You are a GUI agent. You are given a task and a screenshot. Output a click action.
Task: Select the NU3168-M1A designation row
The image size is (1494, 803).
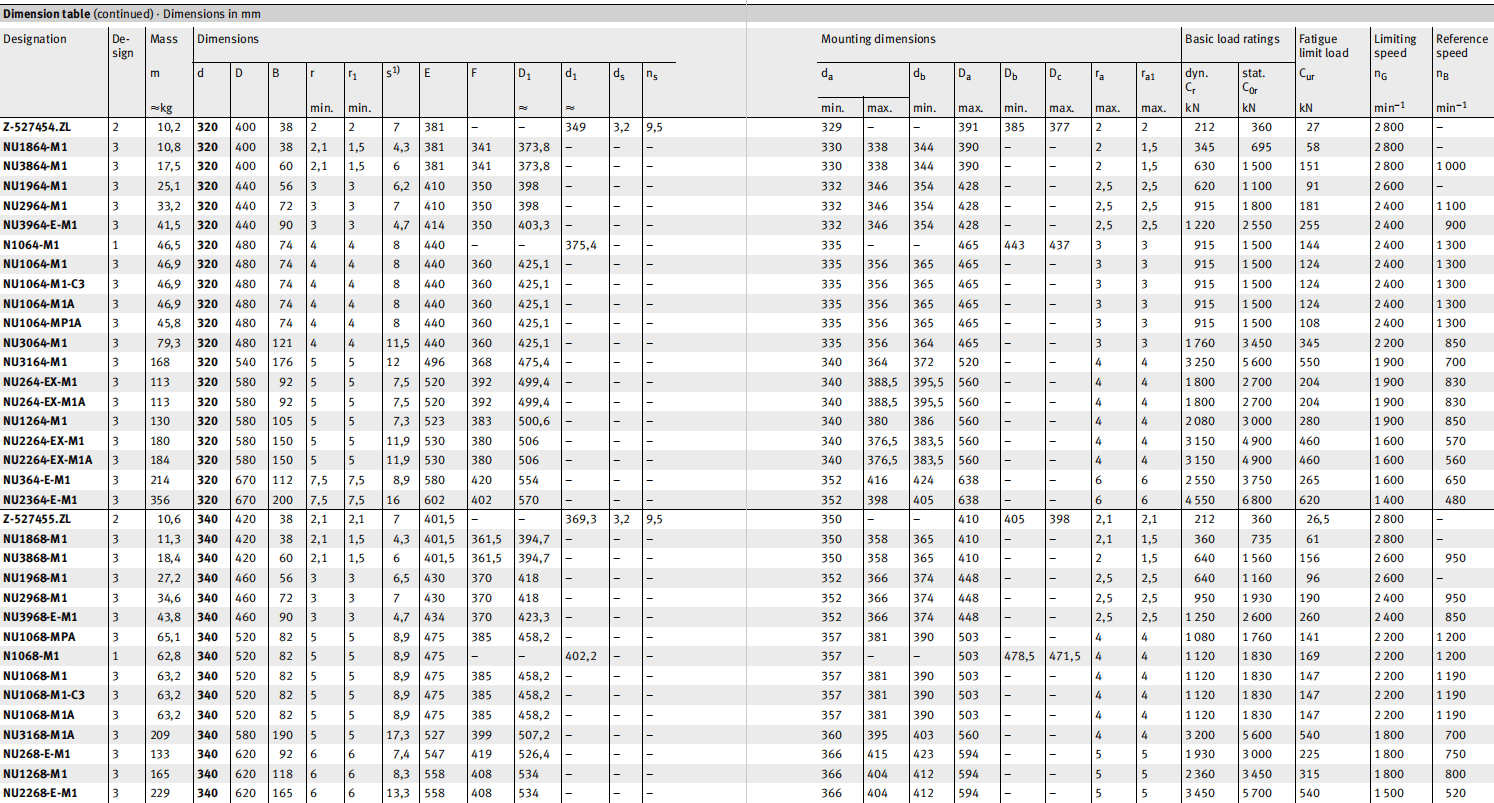tap(38, 734)
